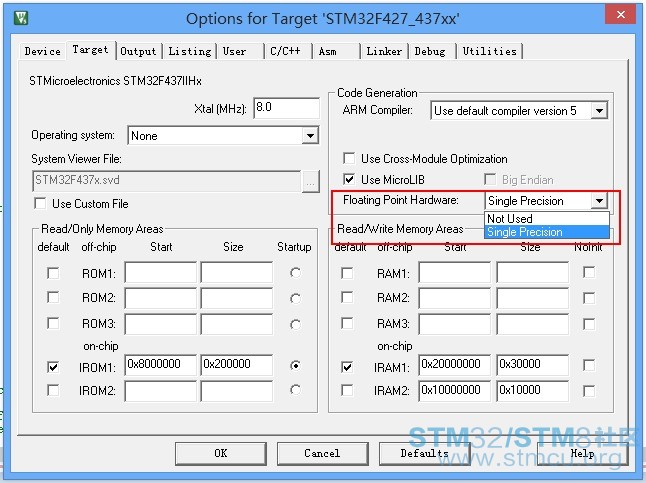
Task: Click the System Viewer File browse button
Action: click(311, 181)
